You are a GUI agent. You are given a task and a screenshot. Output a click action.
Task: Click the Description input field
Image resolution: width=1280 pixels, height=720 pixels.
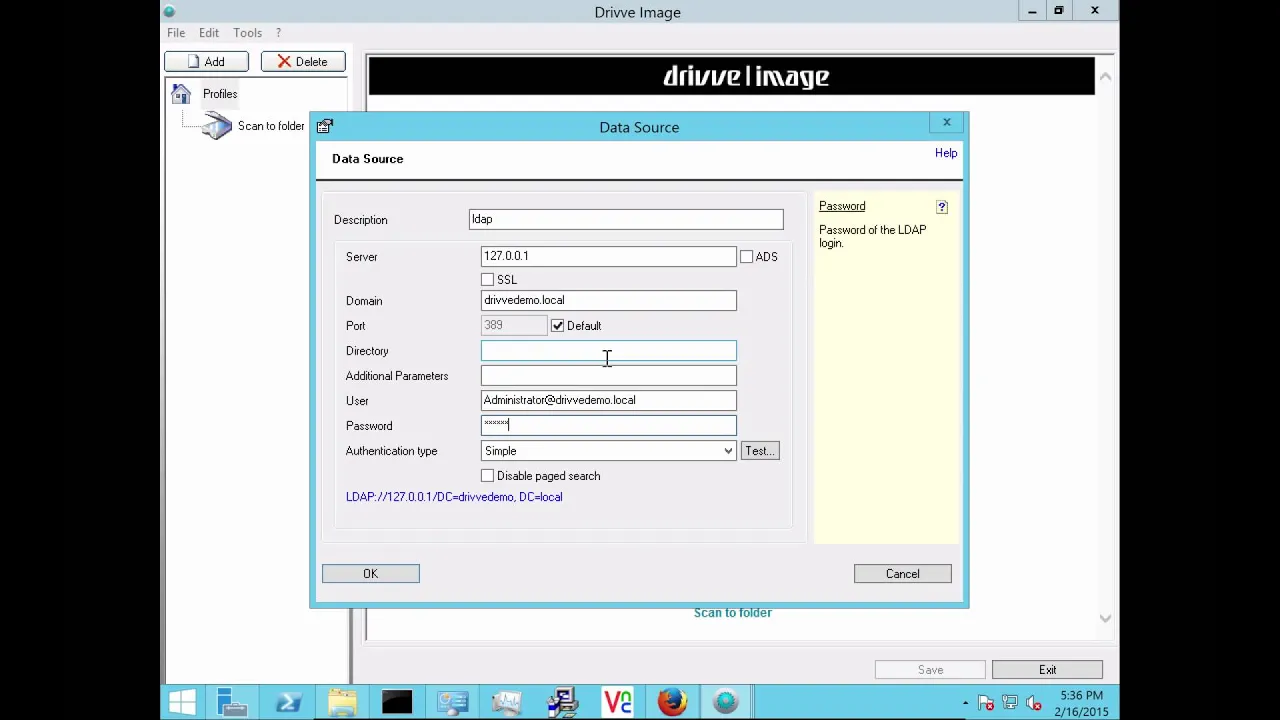626,220
